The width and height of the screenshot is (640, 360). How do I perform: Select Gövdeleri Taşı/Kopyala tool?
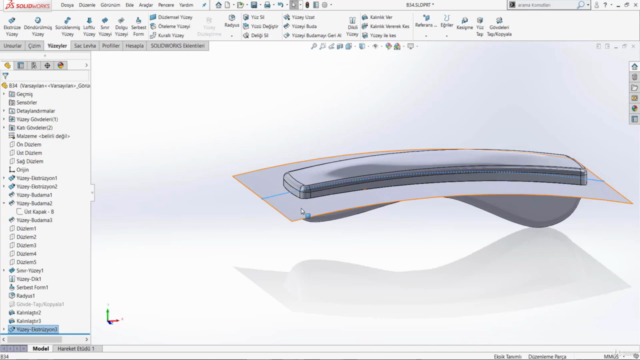[x=499, y=27]
